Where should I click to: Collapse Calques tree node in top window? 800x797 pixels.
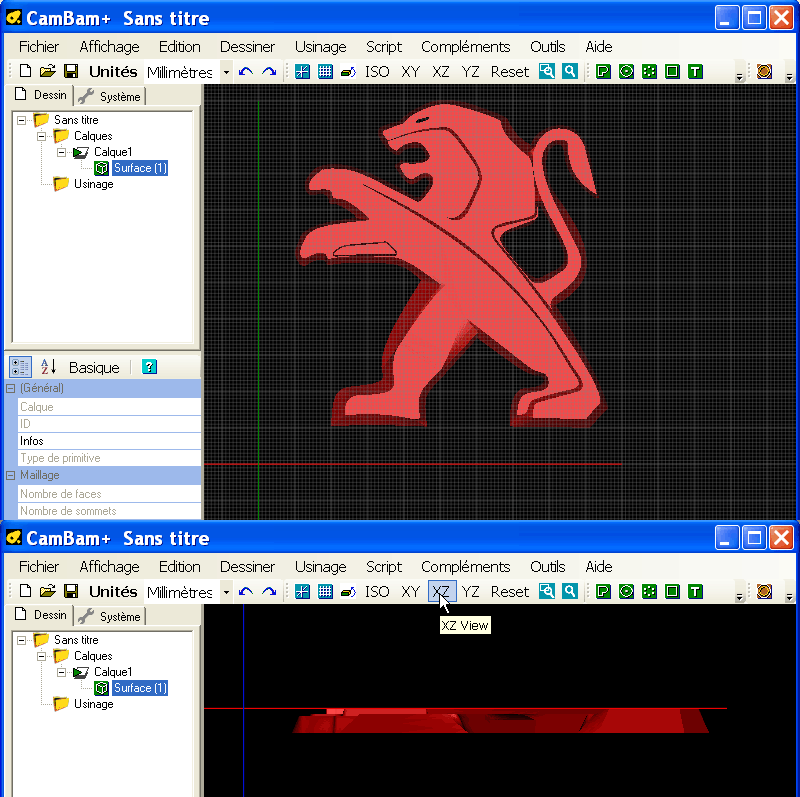click(42, 136)
